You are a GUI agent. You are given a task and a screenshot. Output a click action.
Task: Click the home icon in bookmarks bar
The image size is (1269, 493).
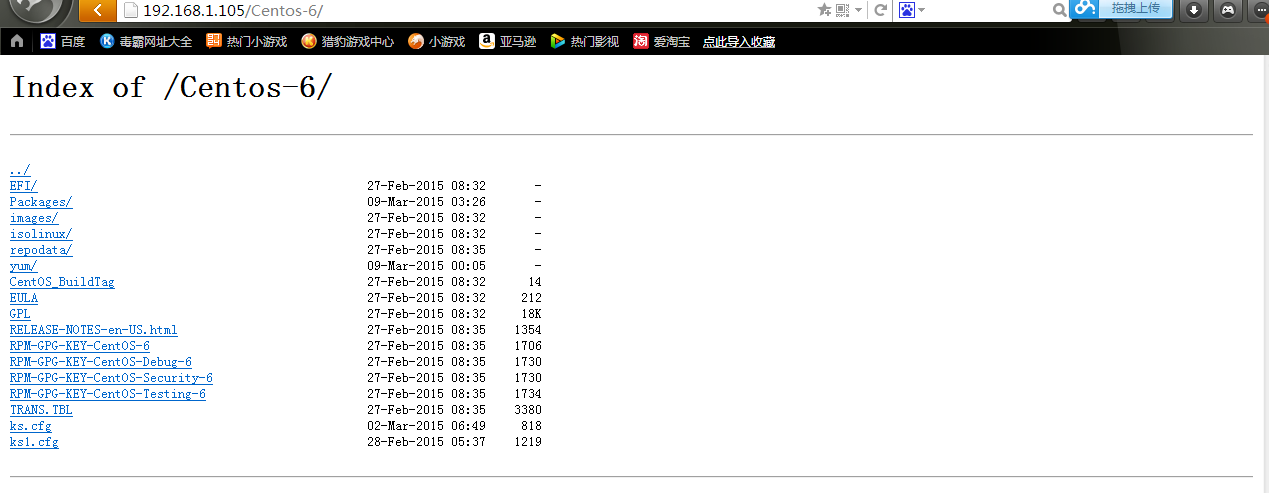pos(16,41)
